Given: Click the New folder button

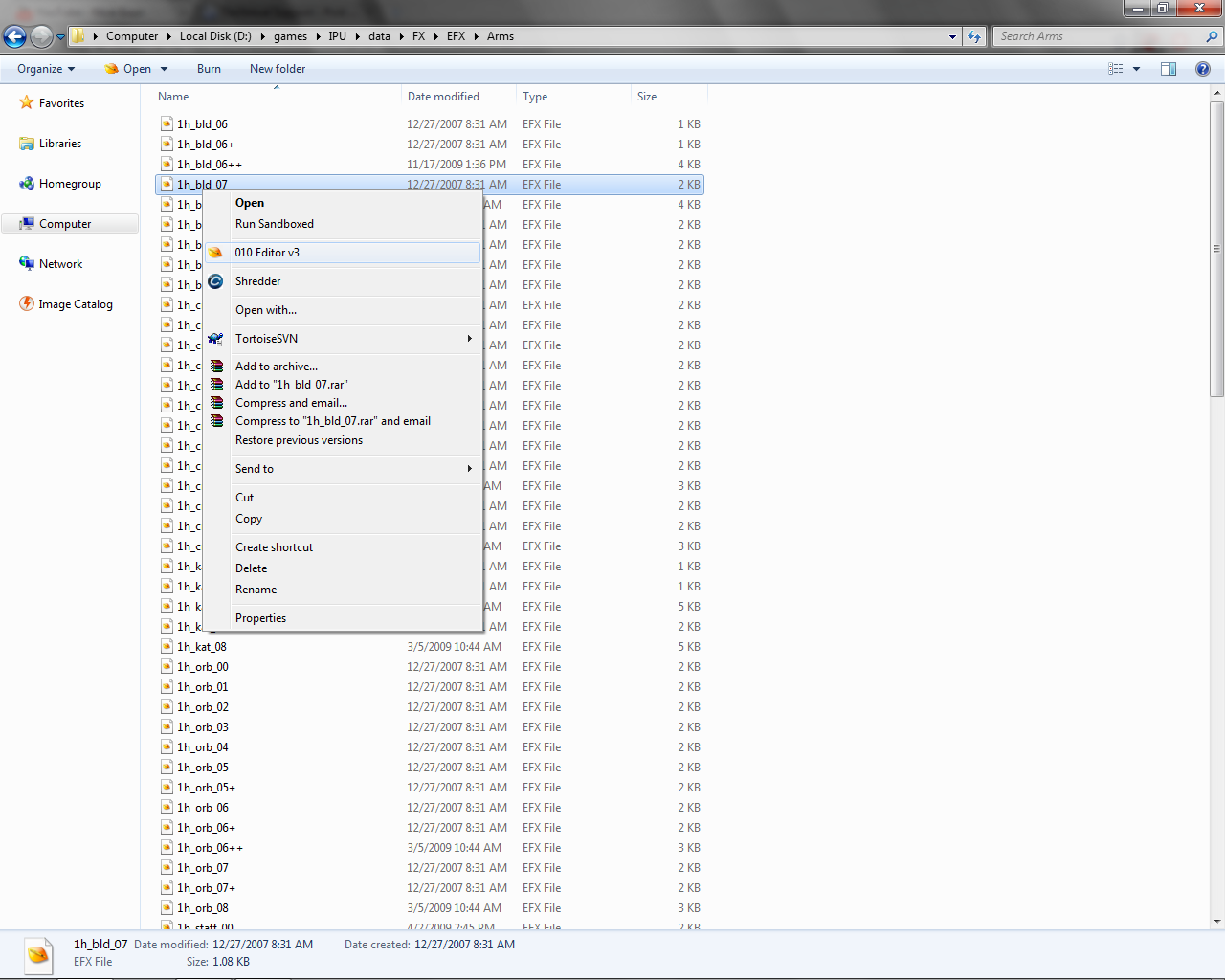Looking at the screenshot, I should coord(278,69).
